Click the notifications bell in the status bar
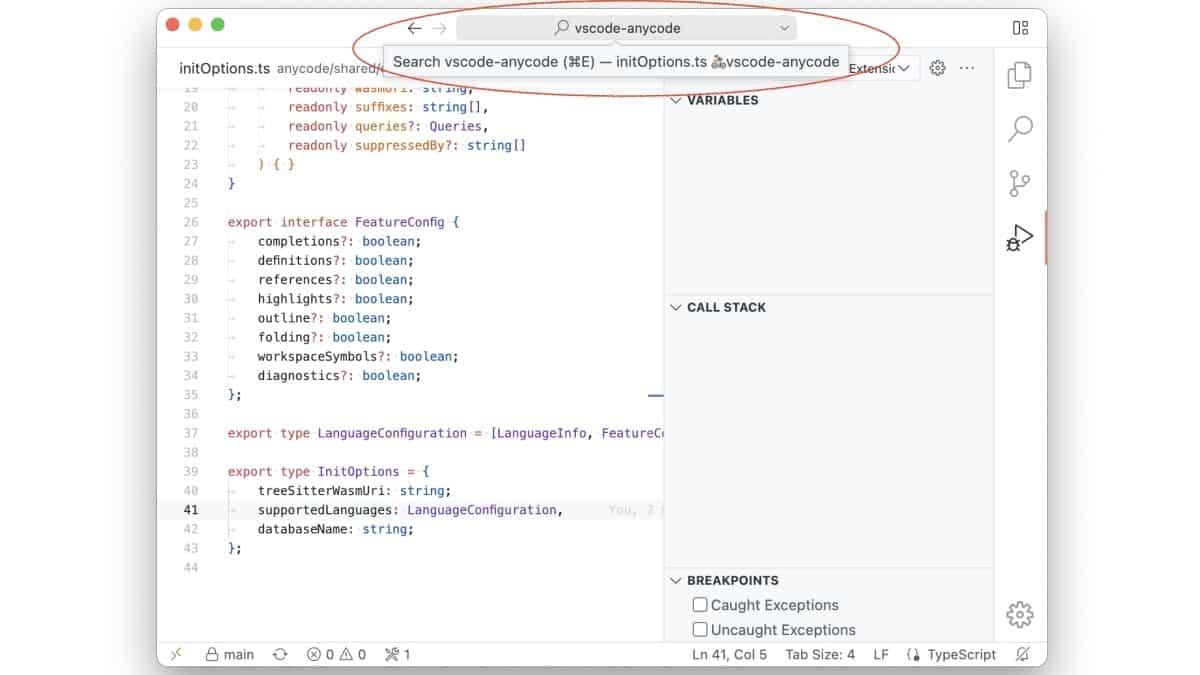Image resolution: width=1200 pixels, height=675 pixels. pyautogui.click(x=1022, y=654)
